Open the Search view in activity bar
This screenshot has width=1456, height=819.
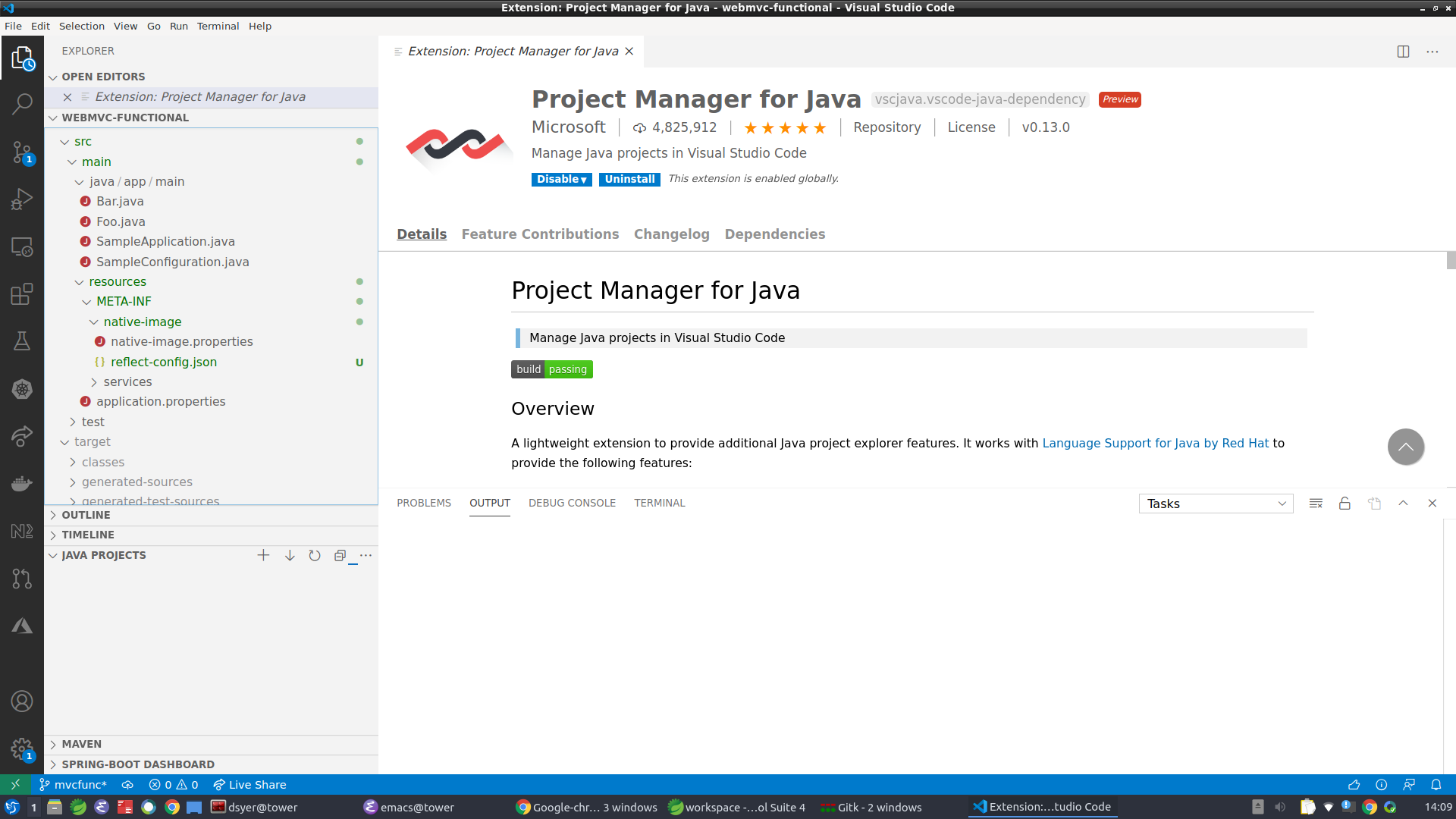tap(22, 104)
